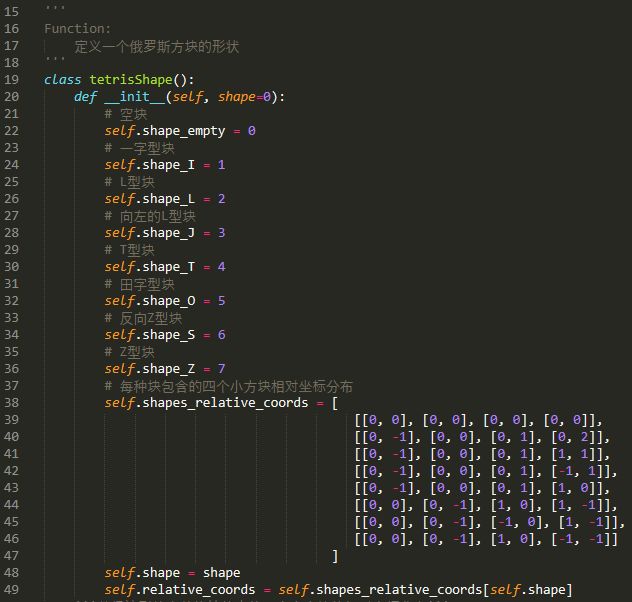This screenshot has width=632, height=602.
Task: Click the closing bracket on line 47
Action: [x=335, y=556]
